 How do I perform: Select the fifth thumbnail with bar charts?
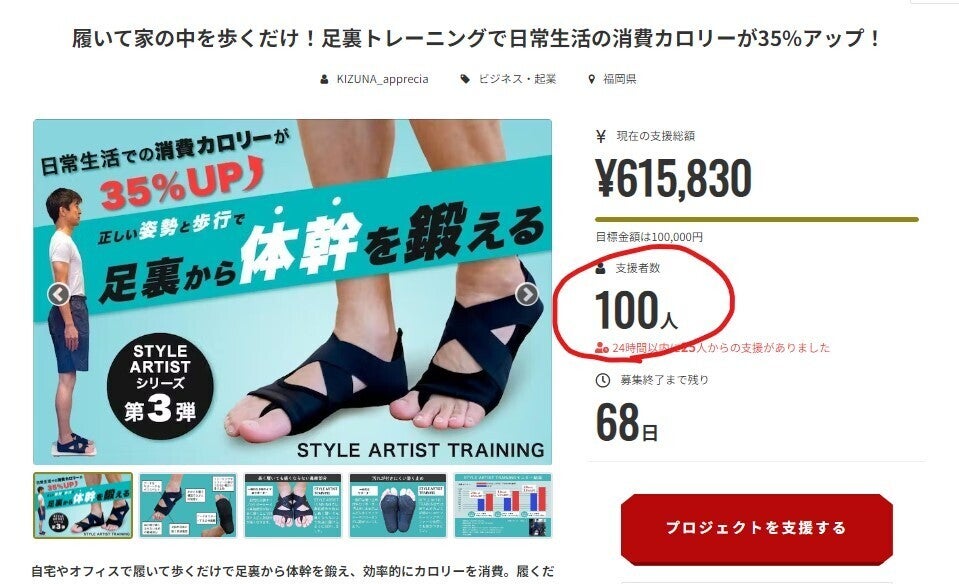tap(503, 505)
